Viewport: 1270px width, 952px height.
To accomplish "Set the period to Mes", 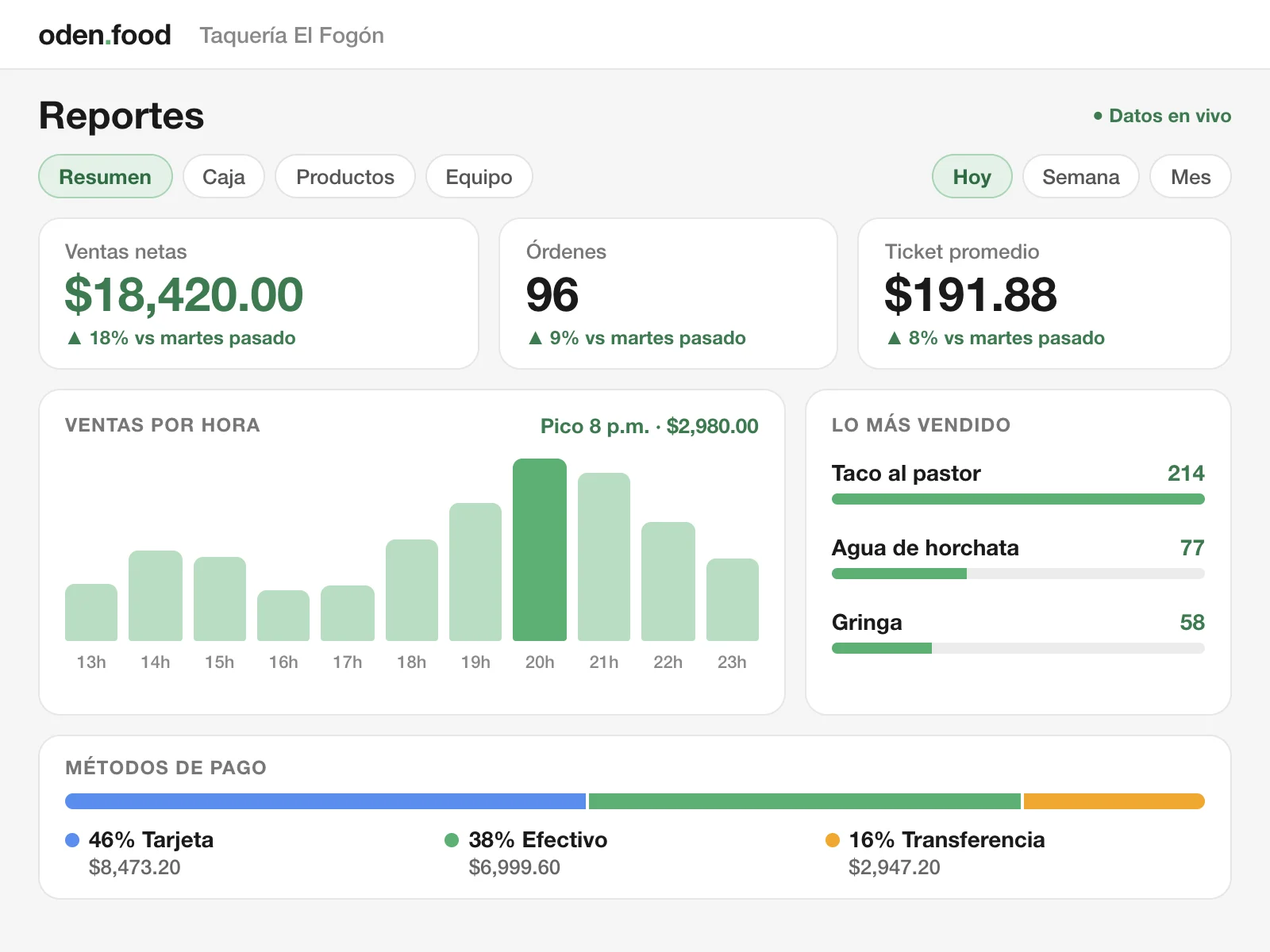I will 1191,176.
